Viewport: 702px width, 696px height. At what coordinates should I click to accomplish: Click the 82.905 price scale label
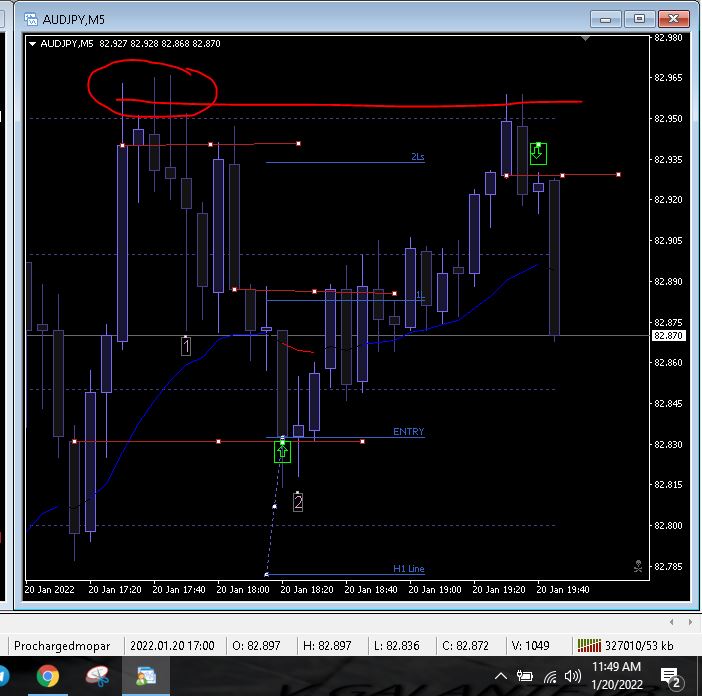coord(668,240)
